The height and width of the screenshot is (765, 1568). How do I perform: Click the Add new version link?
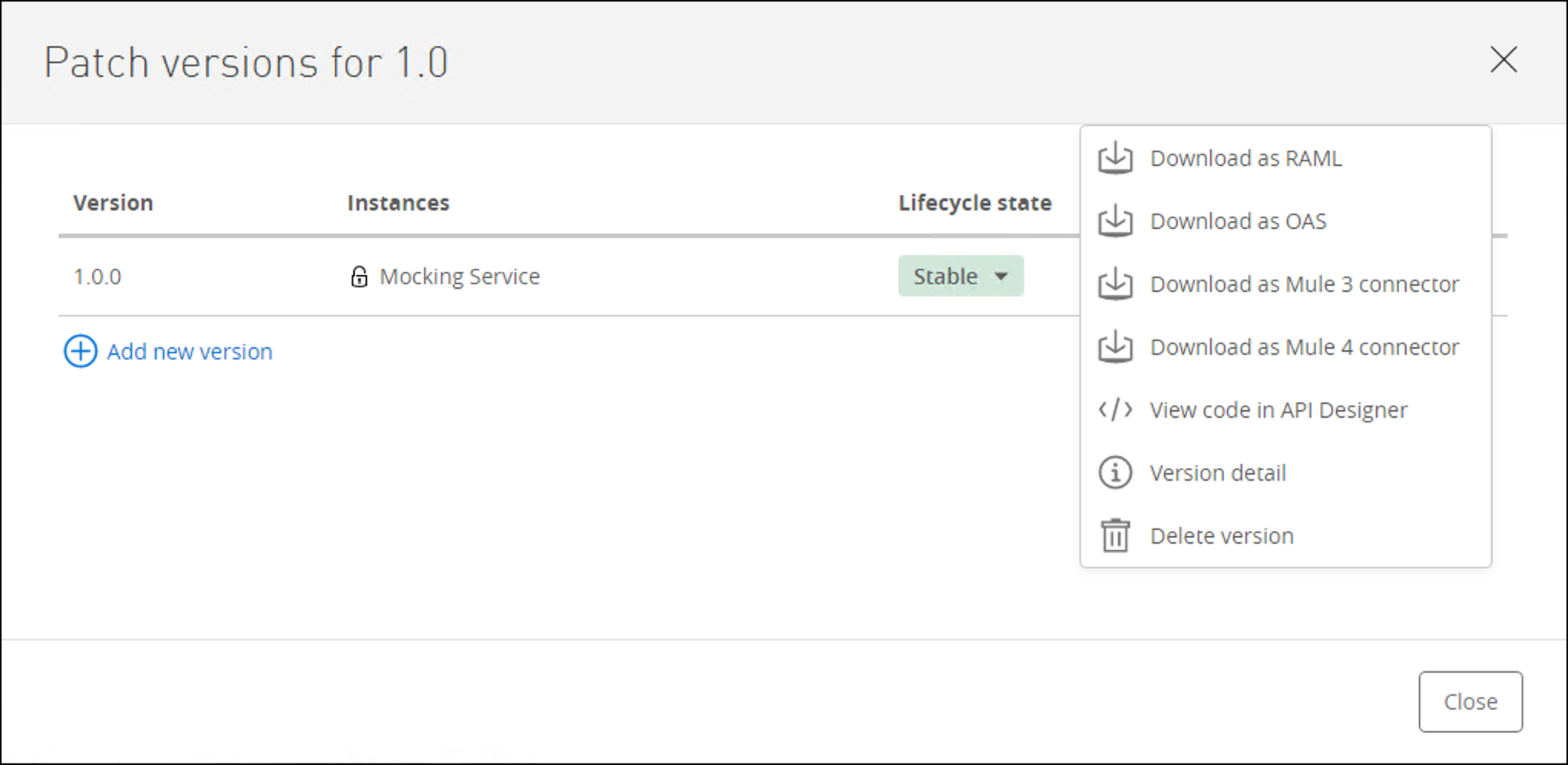click(190, 352)
